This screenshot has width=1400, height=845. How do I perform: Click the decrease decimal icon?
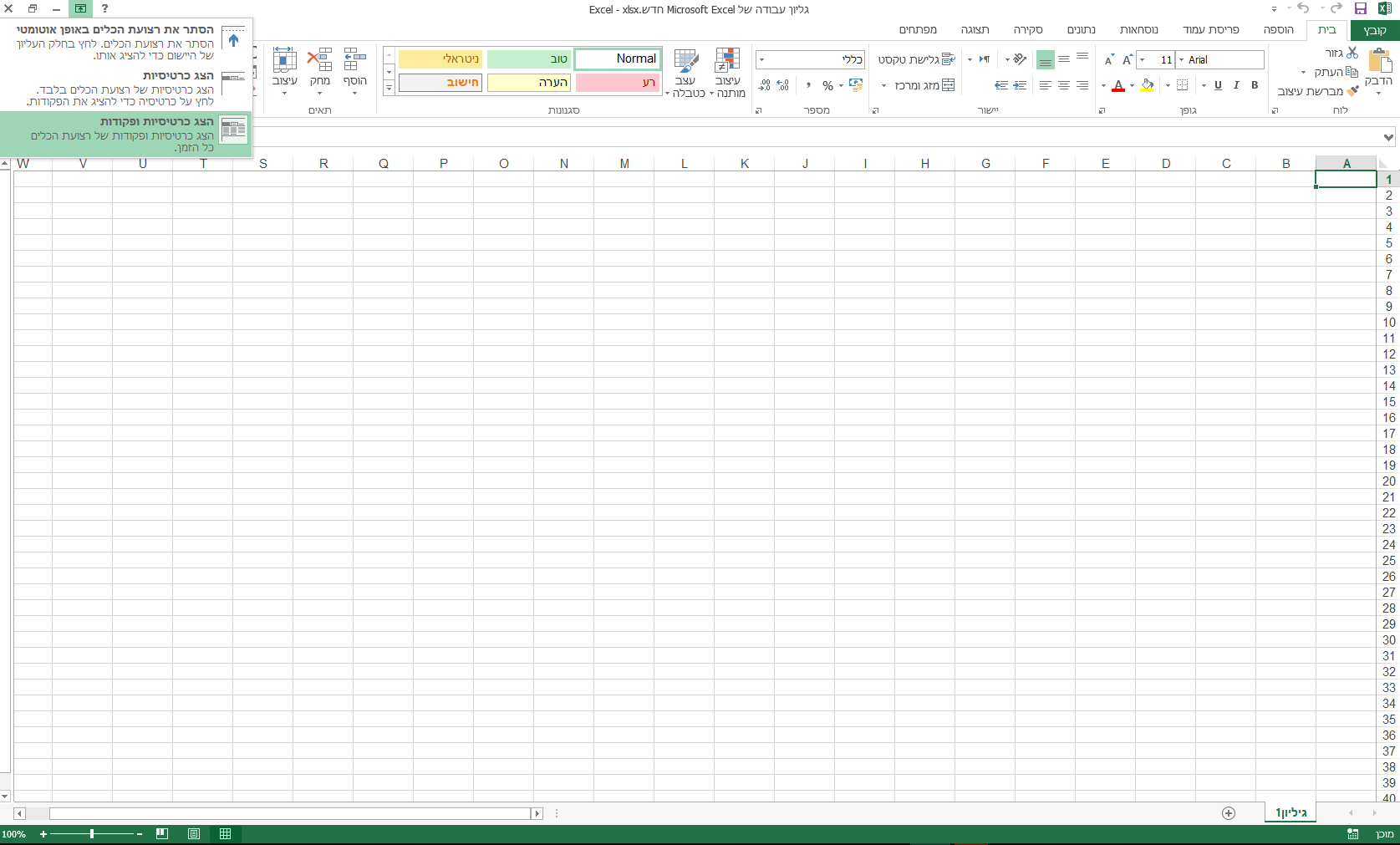point(765,85)
